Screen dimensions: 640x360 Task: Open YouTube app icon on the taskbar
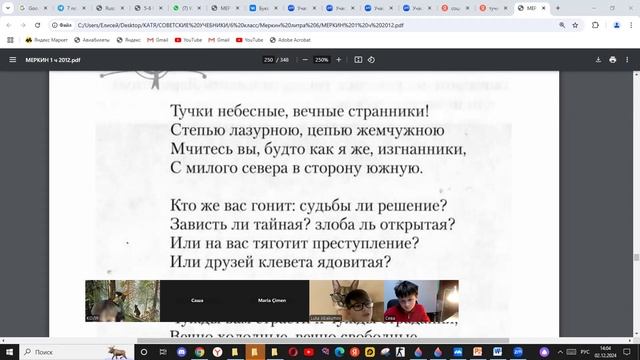pyautogui.click(x=309, y=352)
